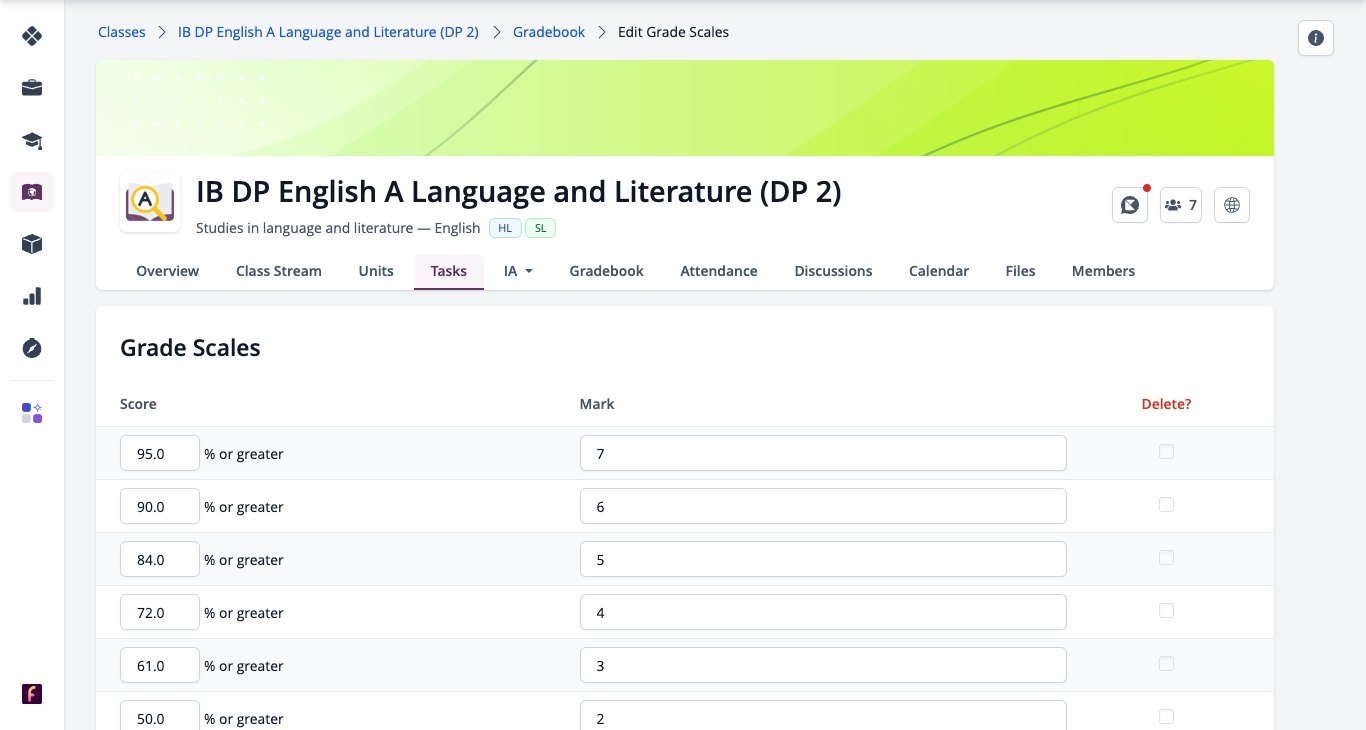Switch to the Class Stream tab
The width and height of the screenshot is (1366, 730).
point(279,271)
